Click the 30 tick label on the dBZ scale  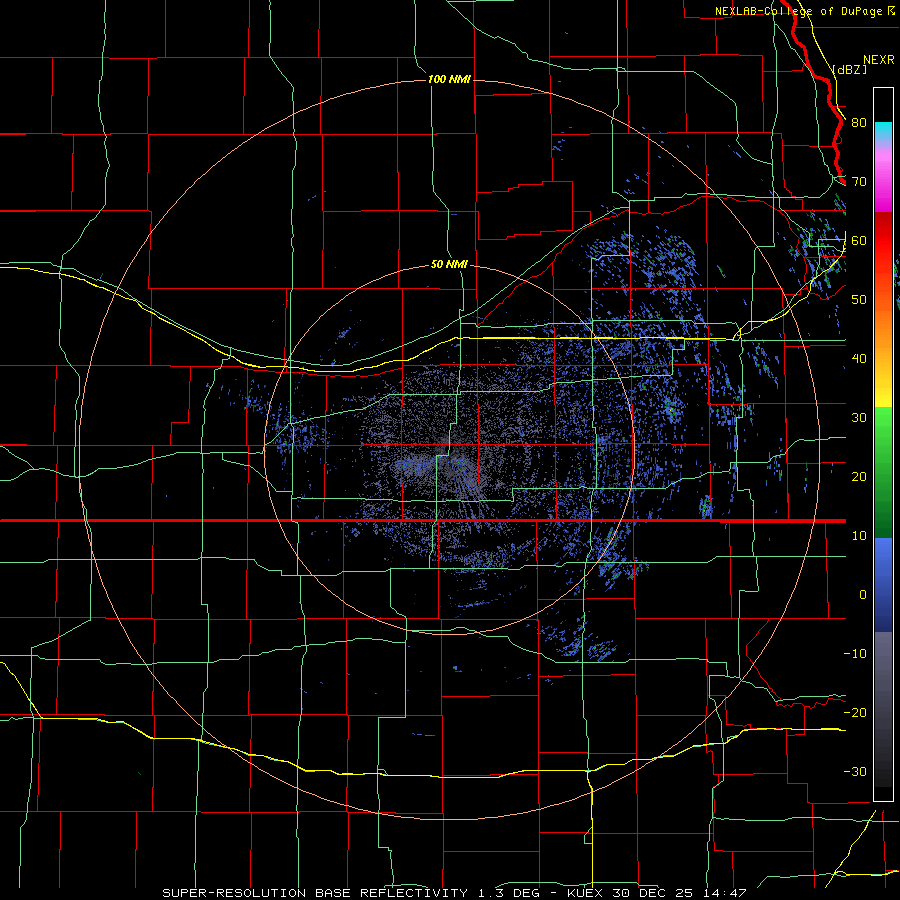point(859,418)
